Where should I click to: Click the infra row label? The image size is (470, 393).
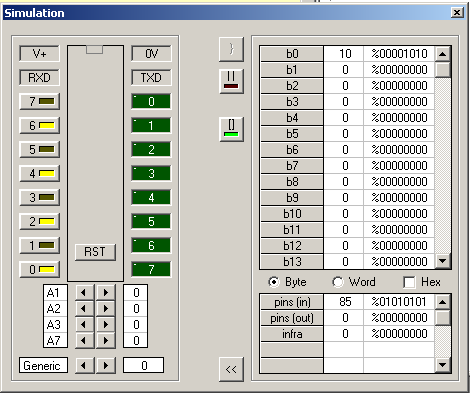[292, 334]
